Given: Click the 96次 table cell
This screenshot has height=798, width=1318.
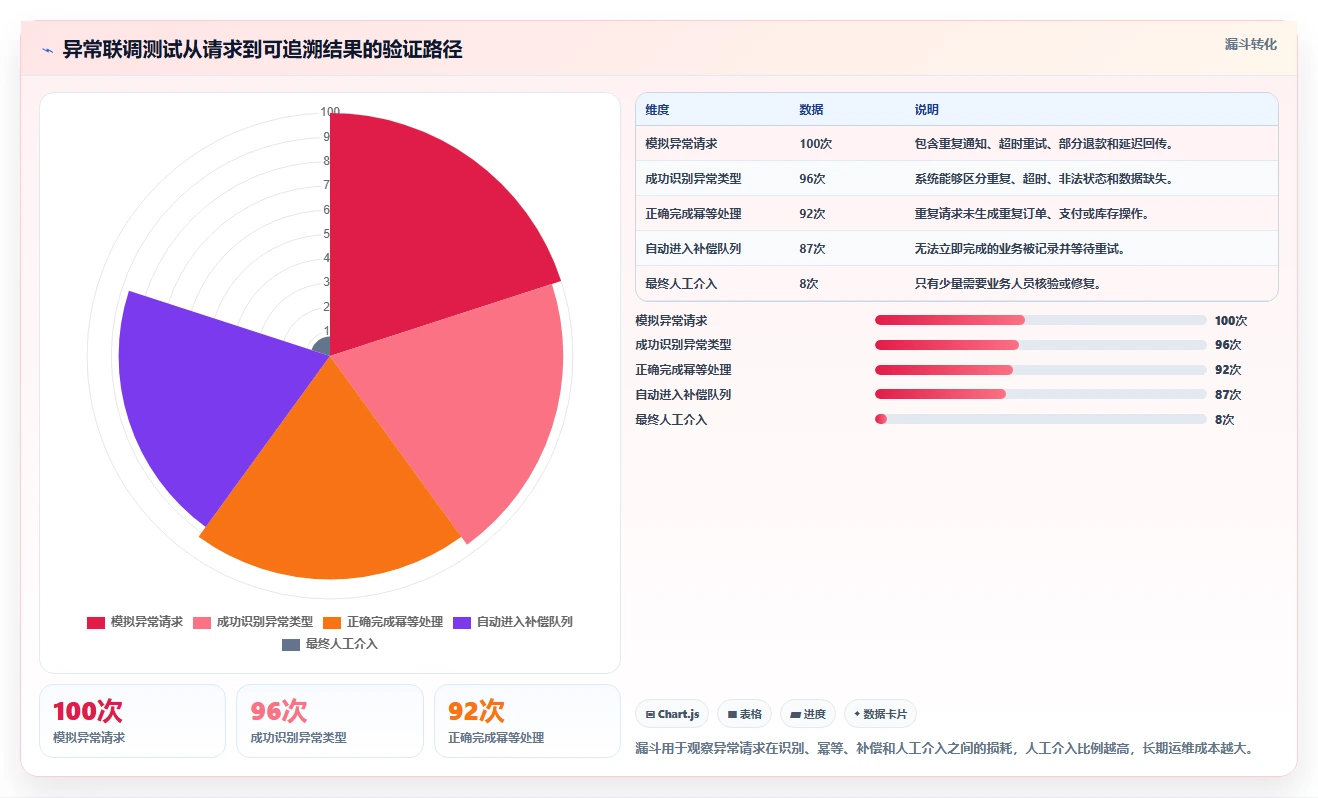Looking at the screenshot, I should [x=812, y=179].
